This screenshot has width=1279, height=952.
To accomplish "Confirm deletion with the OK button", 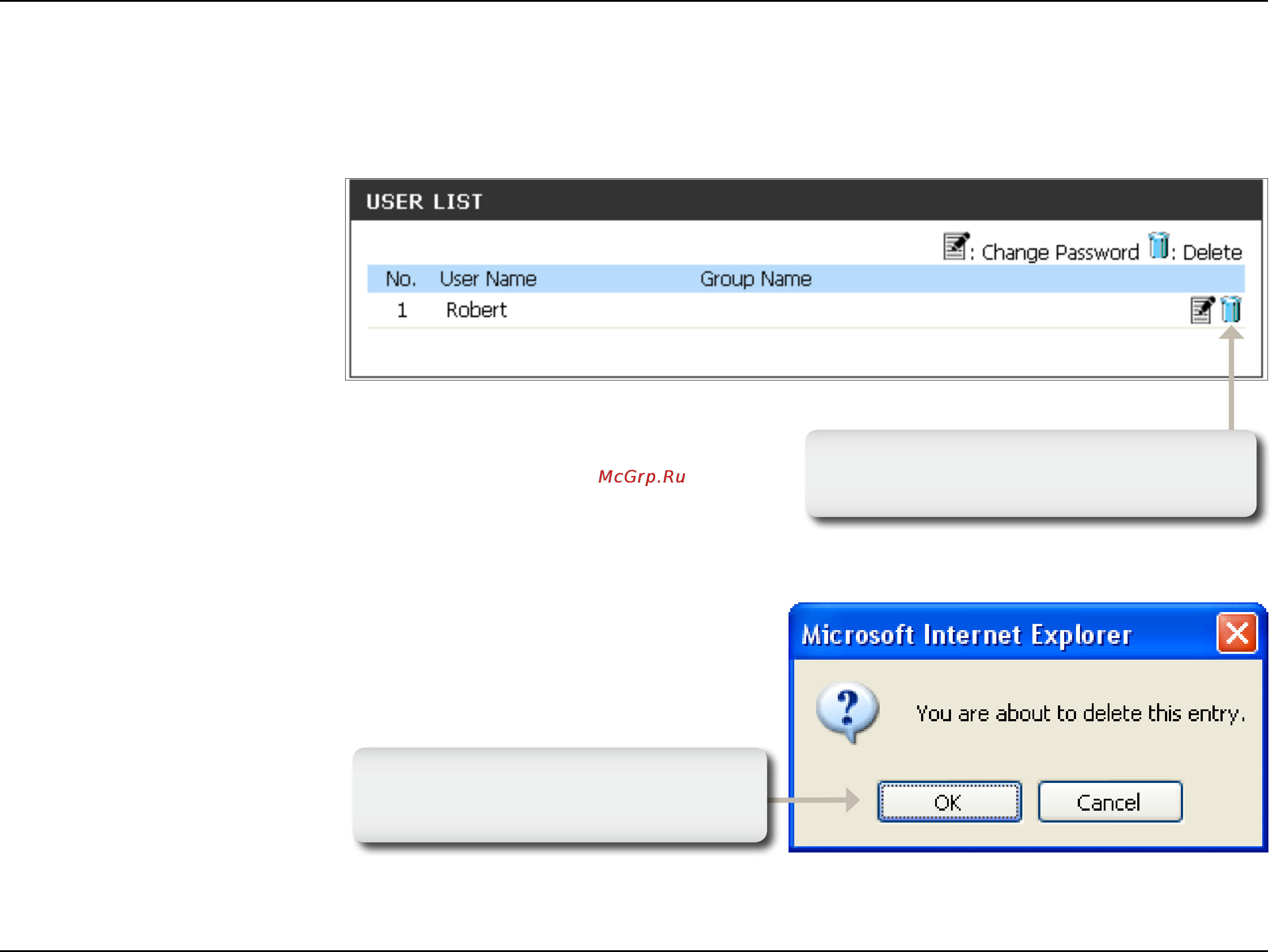I will point(949,801).
